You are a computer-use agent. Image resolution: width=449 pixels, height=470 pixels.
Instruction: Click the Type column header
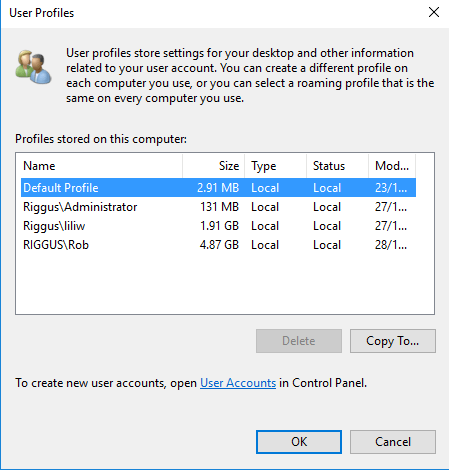(275, 166)
